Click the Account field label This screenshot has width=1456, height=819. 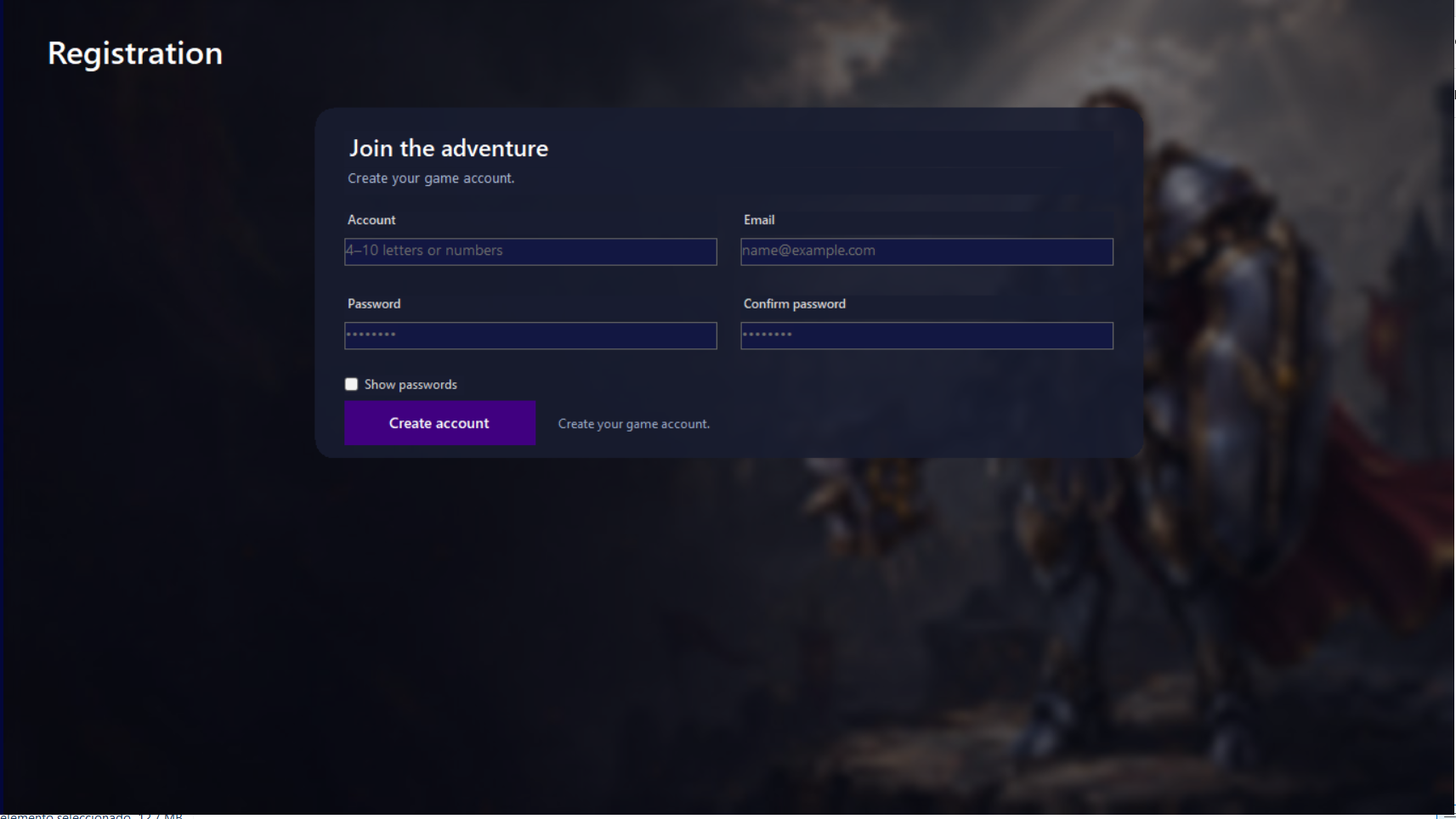pos(371,220)
